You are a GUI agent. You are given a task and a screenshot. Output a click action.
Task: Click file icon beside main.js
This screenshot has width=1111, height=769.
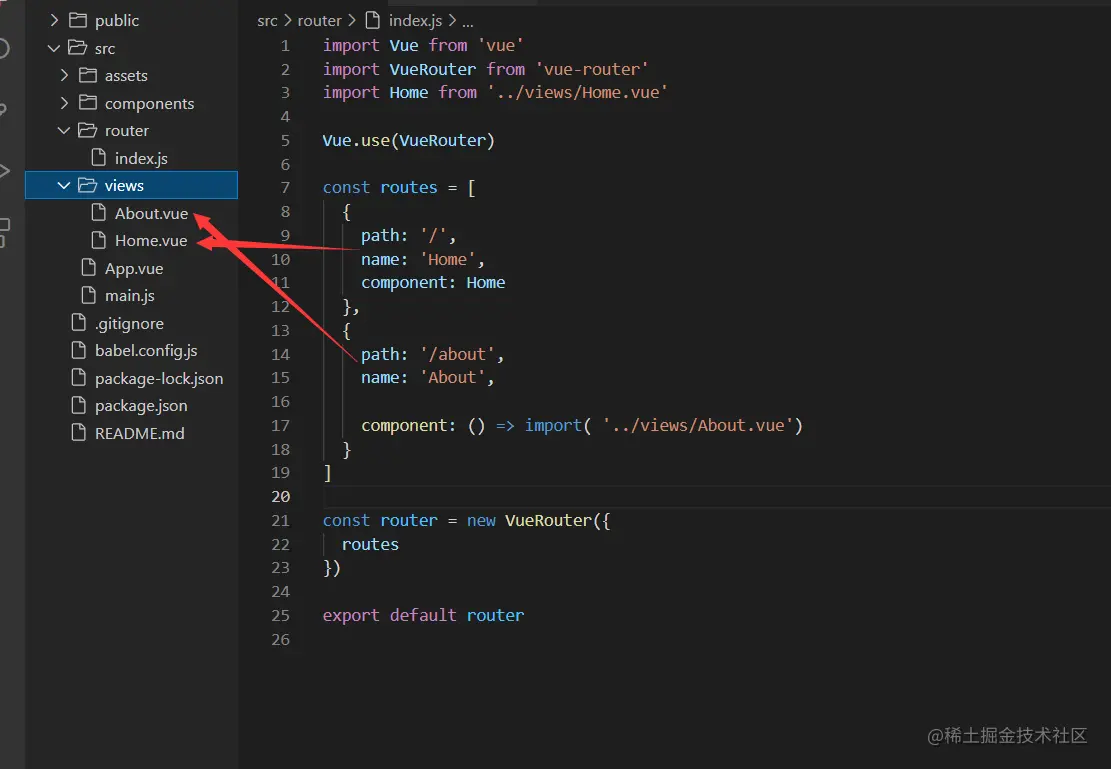[x=89, y=295]
